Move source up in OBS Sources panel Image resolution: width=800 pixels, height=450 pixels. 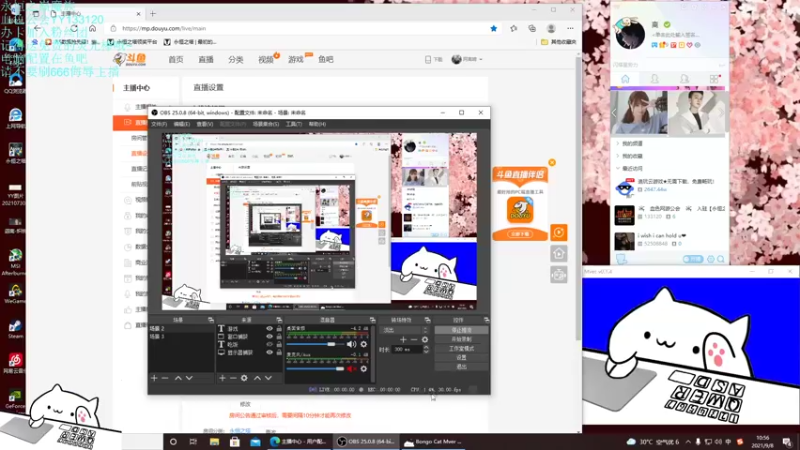257,378
